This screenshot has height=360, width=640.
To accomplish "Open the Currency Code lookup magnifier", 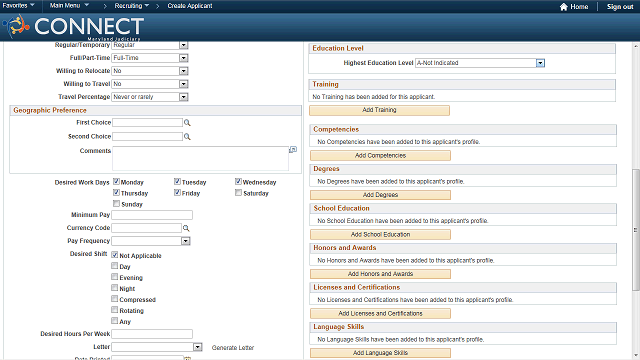I will (186, 228).
